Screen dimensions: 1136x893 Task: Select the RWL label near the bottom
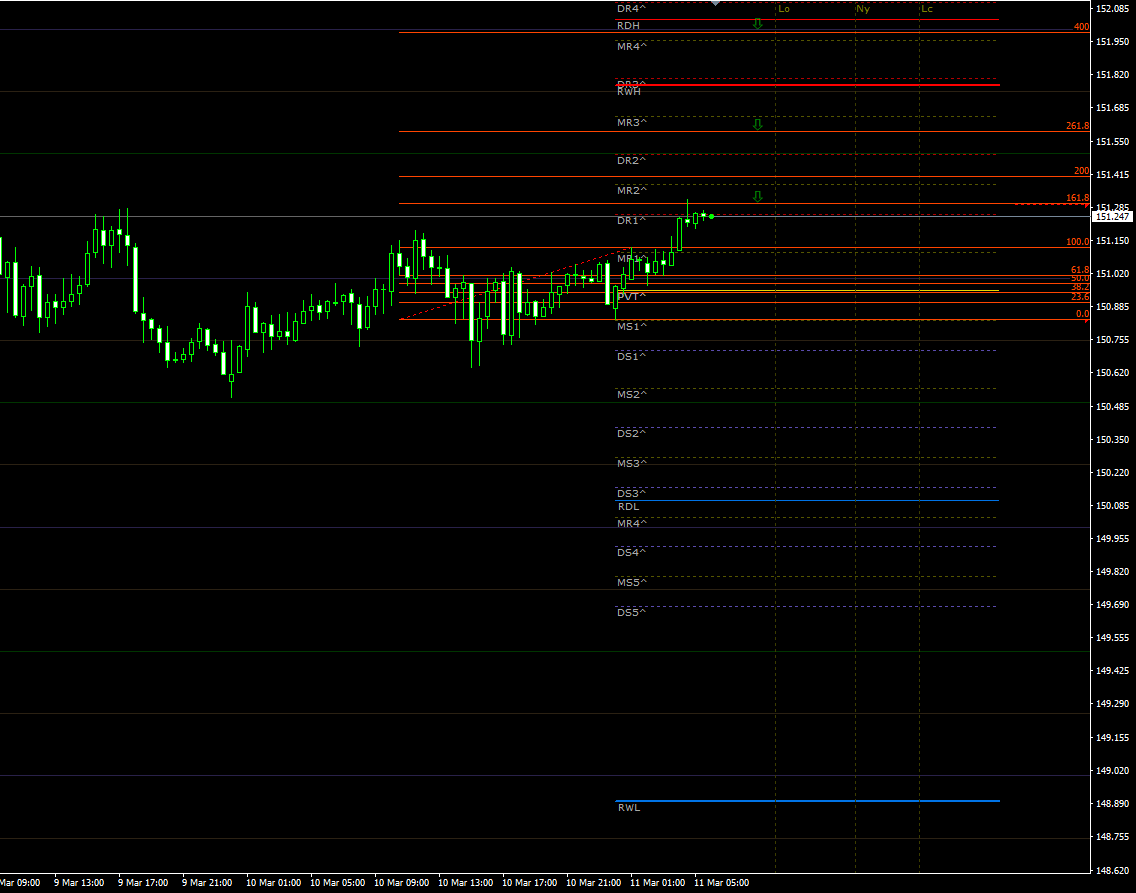(x=628, y=807)
